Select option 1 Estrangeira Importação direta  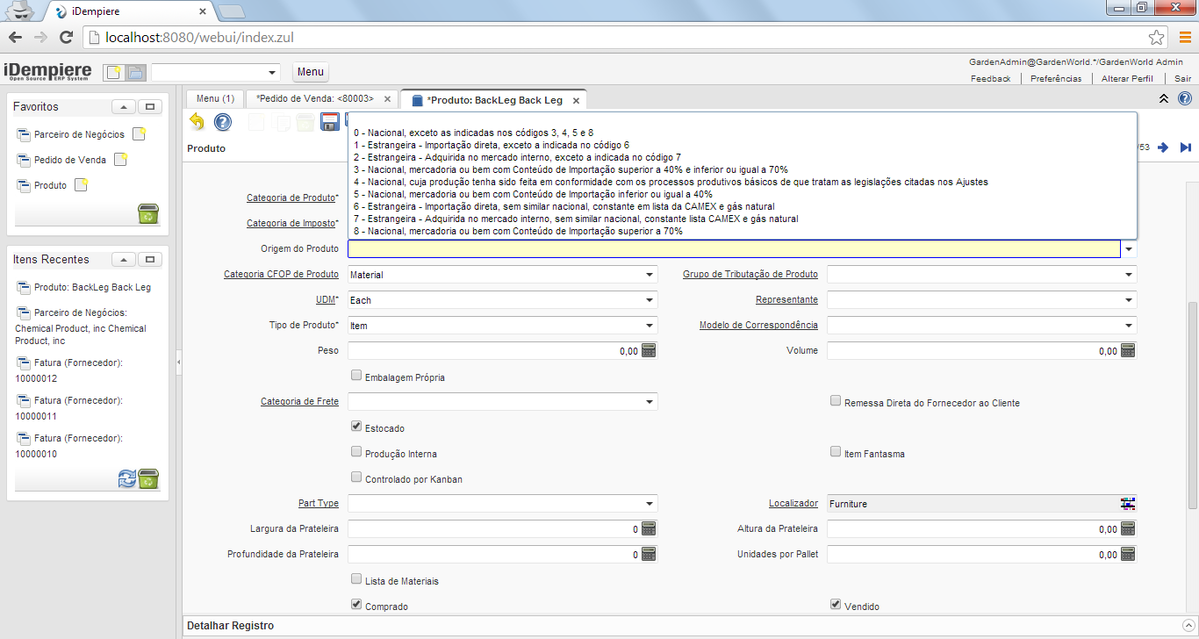pos(491,144)
